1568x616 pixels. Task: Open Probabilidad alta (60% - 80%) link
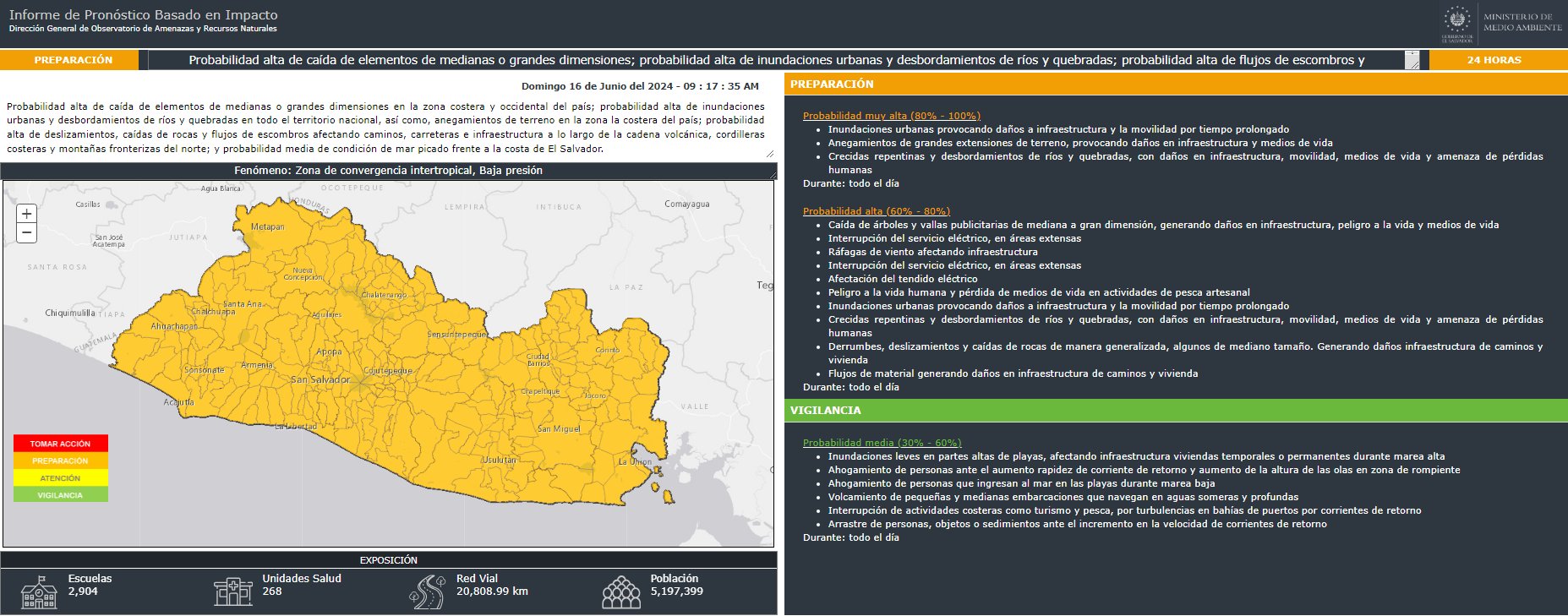tap(877, 211)
